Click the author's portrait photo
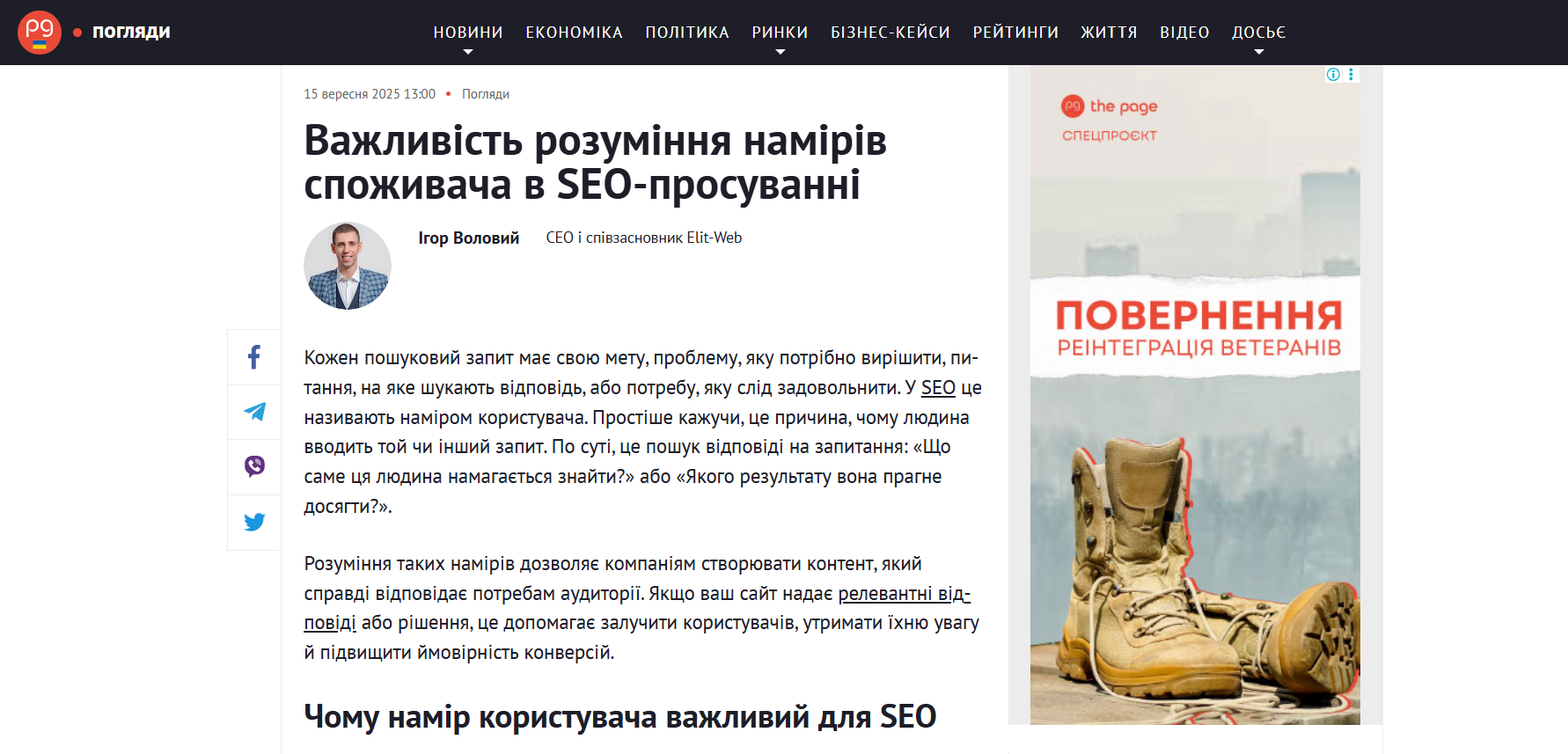 point(348,266)
